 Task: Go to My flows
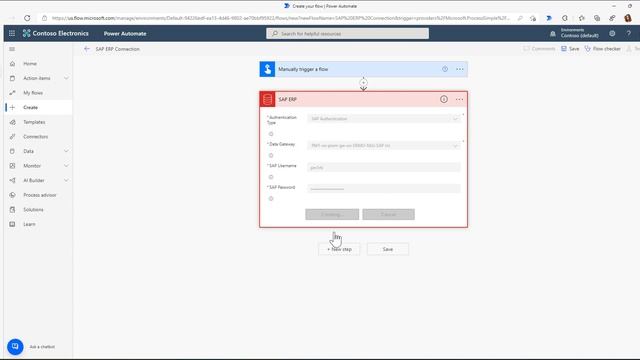pos(33,93)
